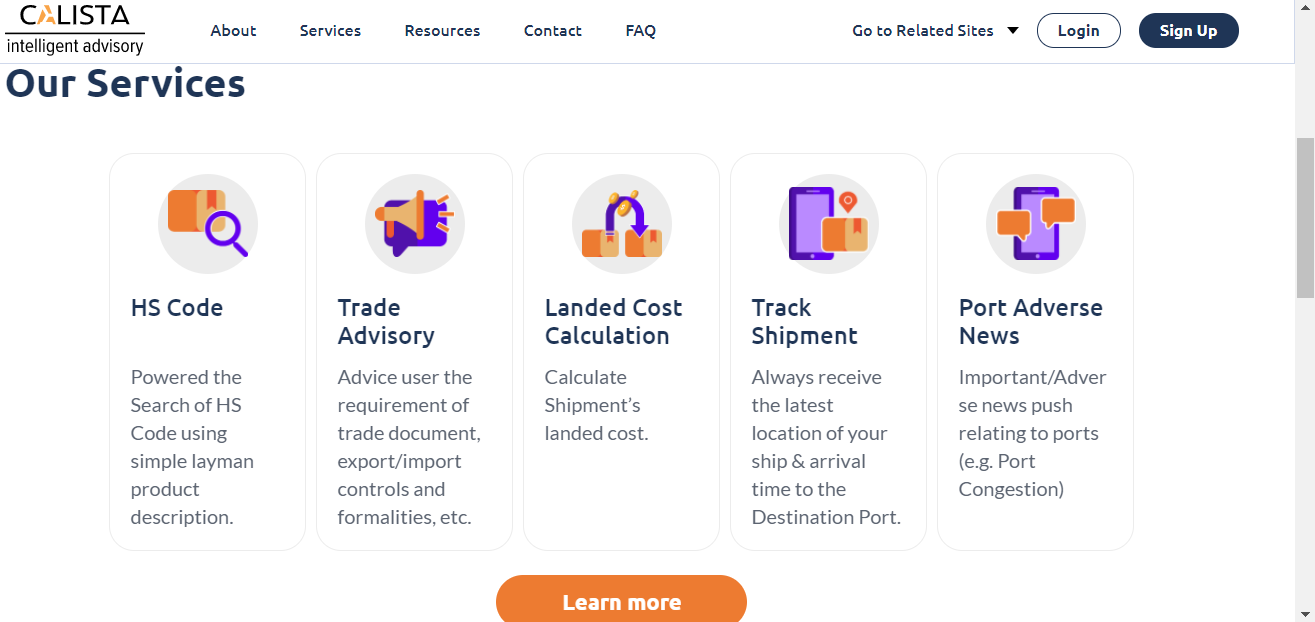Click the scrollbar down arrow

pos(1305,613)
